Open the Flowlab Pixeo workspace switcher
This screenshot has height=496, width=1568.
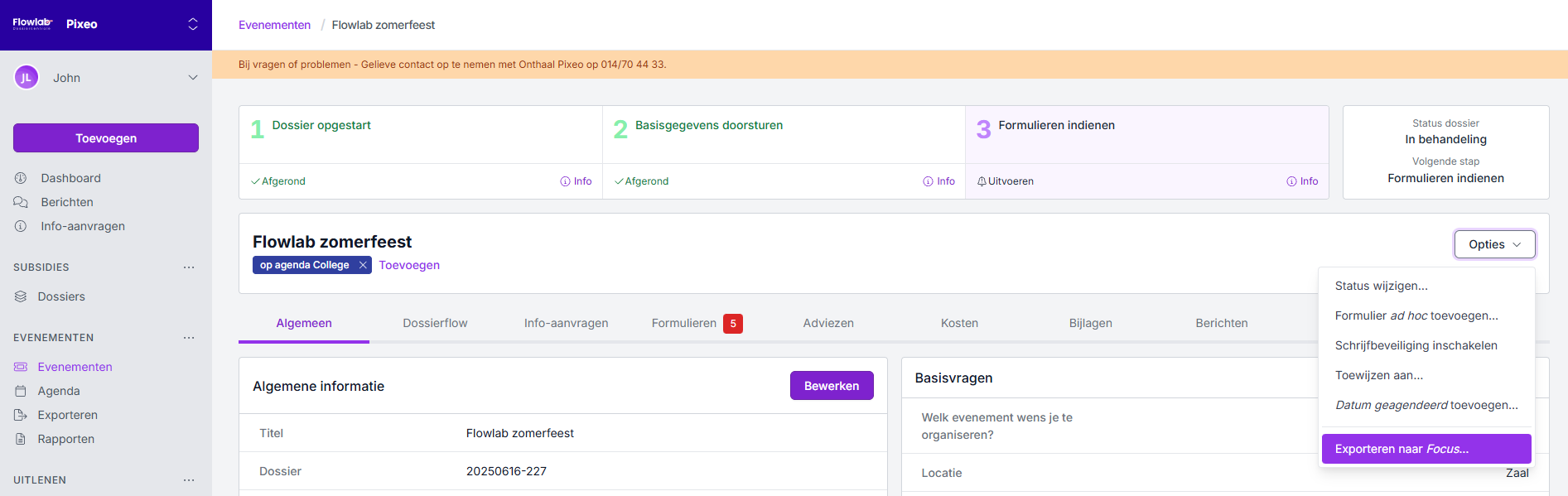click(x=193, y=24)
